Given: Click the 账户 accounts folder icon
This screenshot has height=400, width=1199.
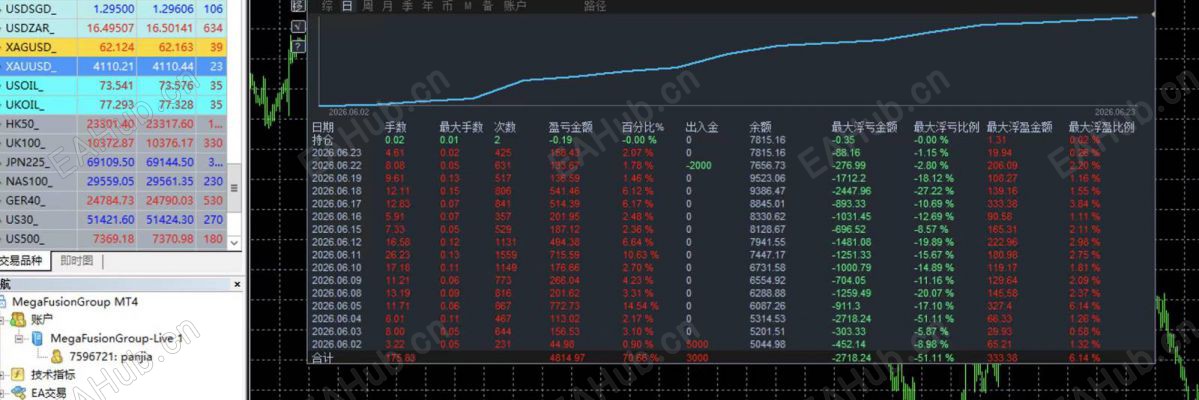Looking at the screenshot, I should (17, 320).
